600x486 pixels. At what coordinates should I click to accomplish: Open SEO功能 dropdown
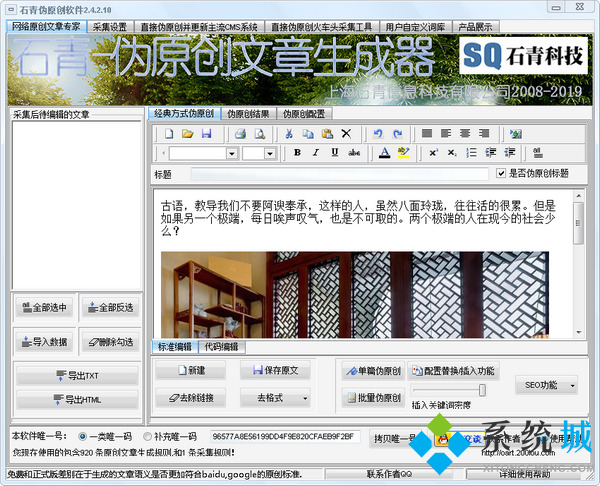[x=546, y=385]
